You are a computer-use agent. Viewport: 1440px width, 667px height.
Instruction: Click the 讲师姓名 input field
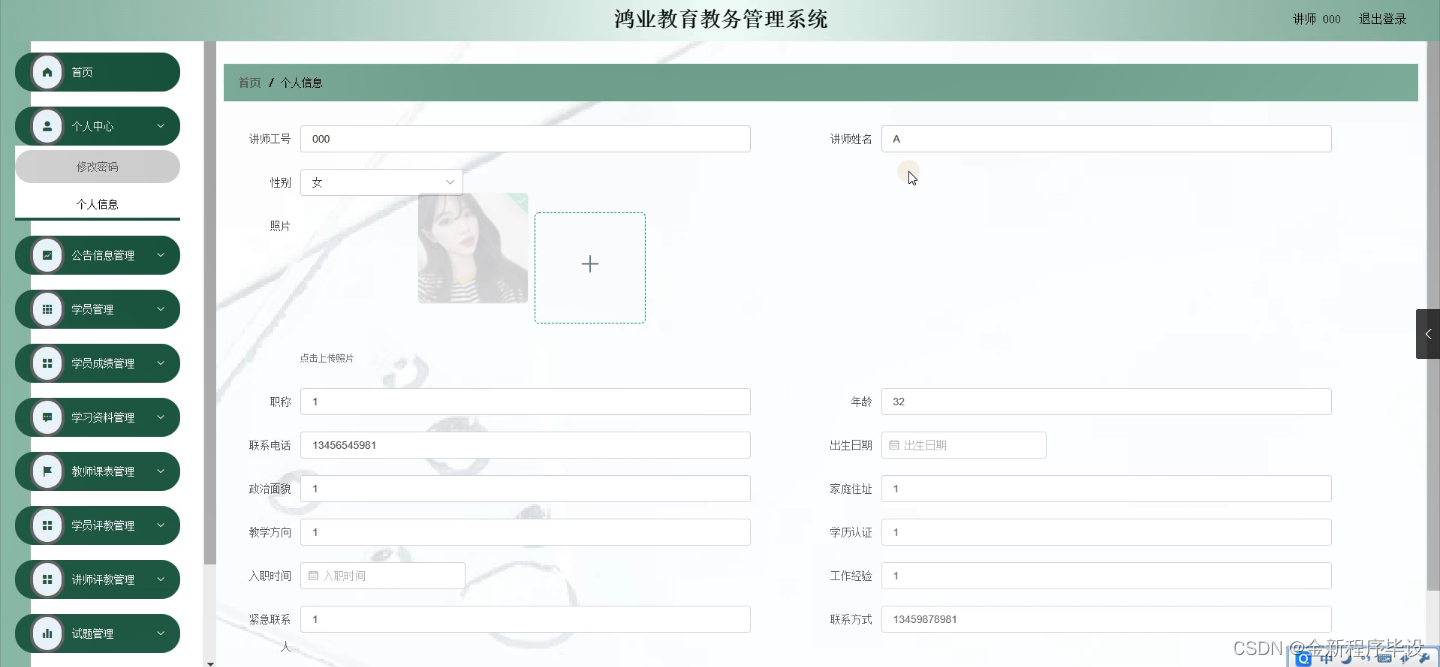pyautogui.click(x=1106, y=139)
